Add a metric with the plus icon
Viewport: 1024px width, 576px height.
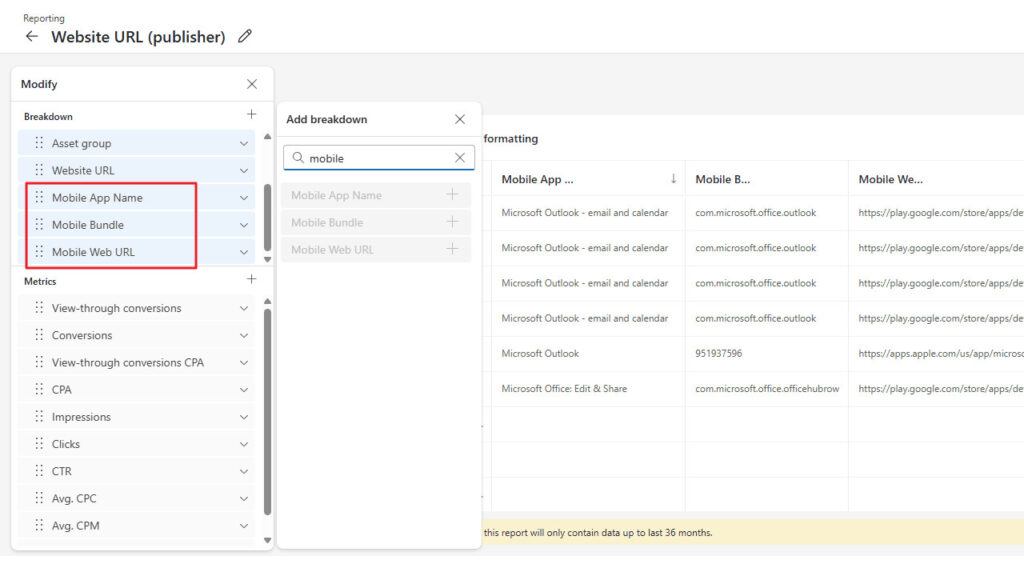point(251,280)
